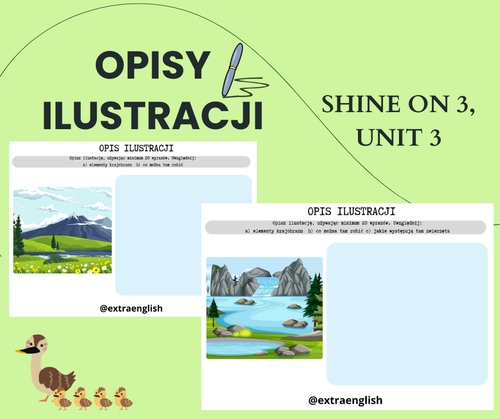The image size is (500, 419).
Task: Click @extraenglish handle on the first worksheet
Action: point(131,308)
